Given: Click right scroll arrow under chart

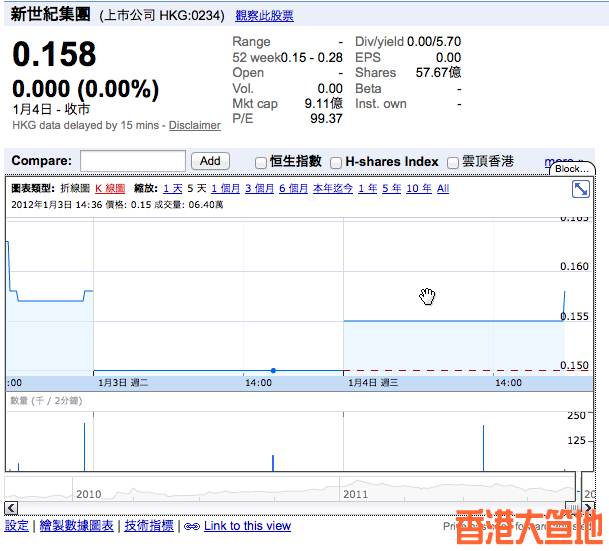Looking at the screenshot, I should click(x=588, y=508).
